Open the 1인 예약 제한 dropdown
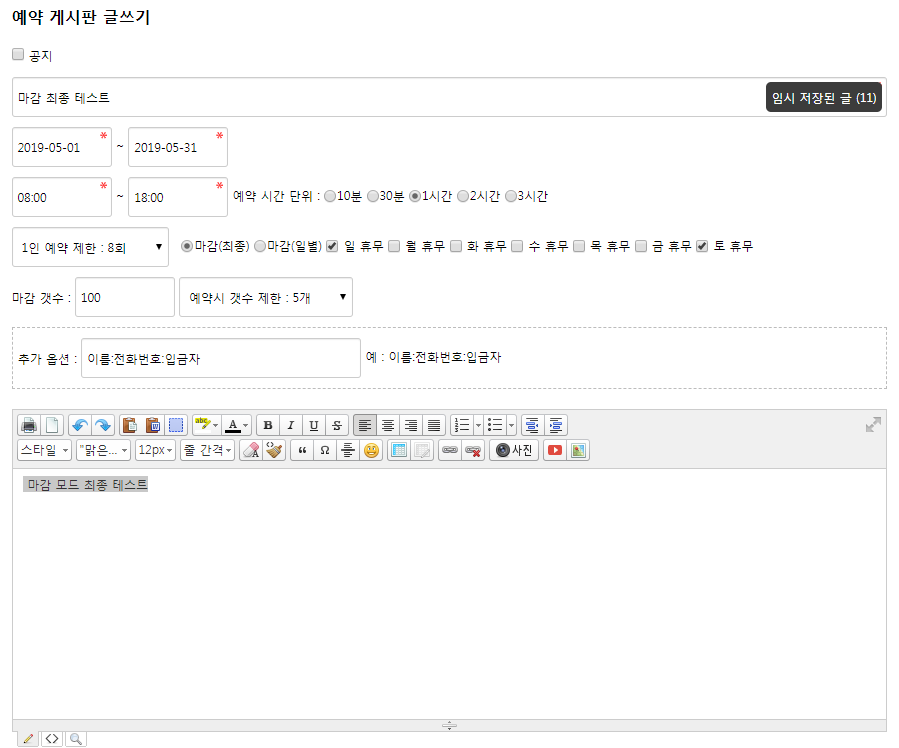 coord(92,247)
